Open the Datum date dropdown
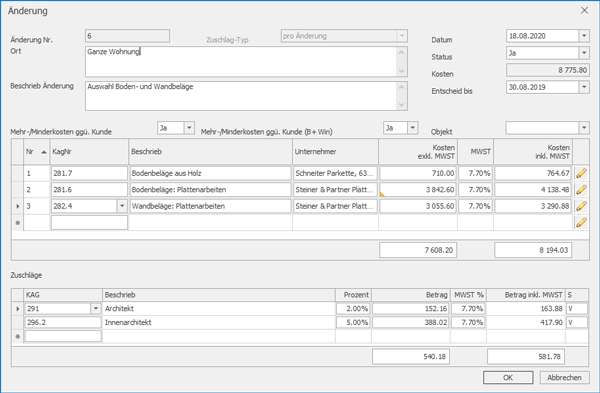600x393 pixels. click(584, 36)
